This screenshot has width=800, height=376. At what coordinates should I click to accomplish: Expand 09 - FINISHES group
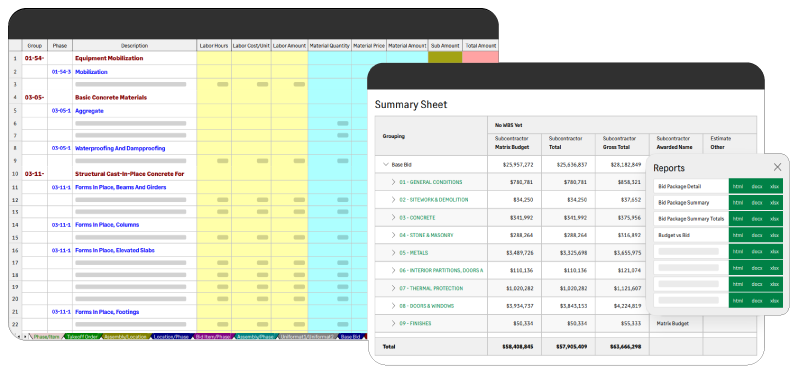[393, 323]
